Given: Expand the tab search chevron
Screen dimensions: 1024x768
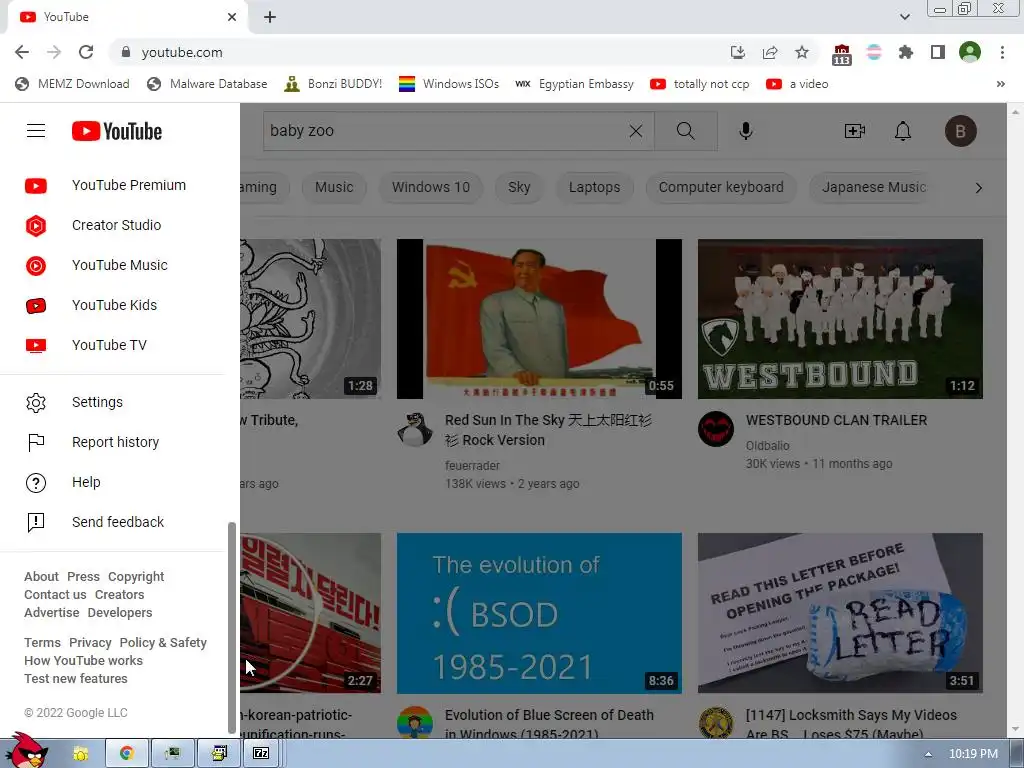Looking at the screenshot, I should tap(905, 17).
